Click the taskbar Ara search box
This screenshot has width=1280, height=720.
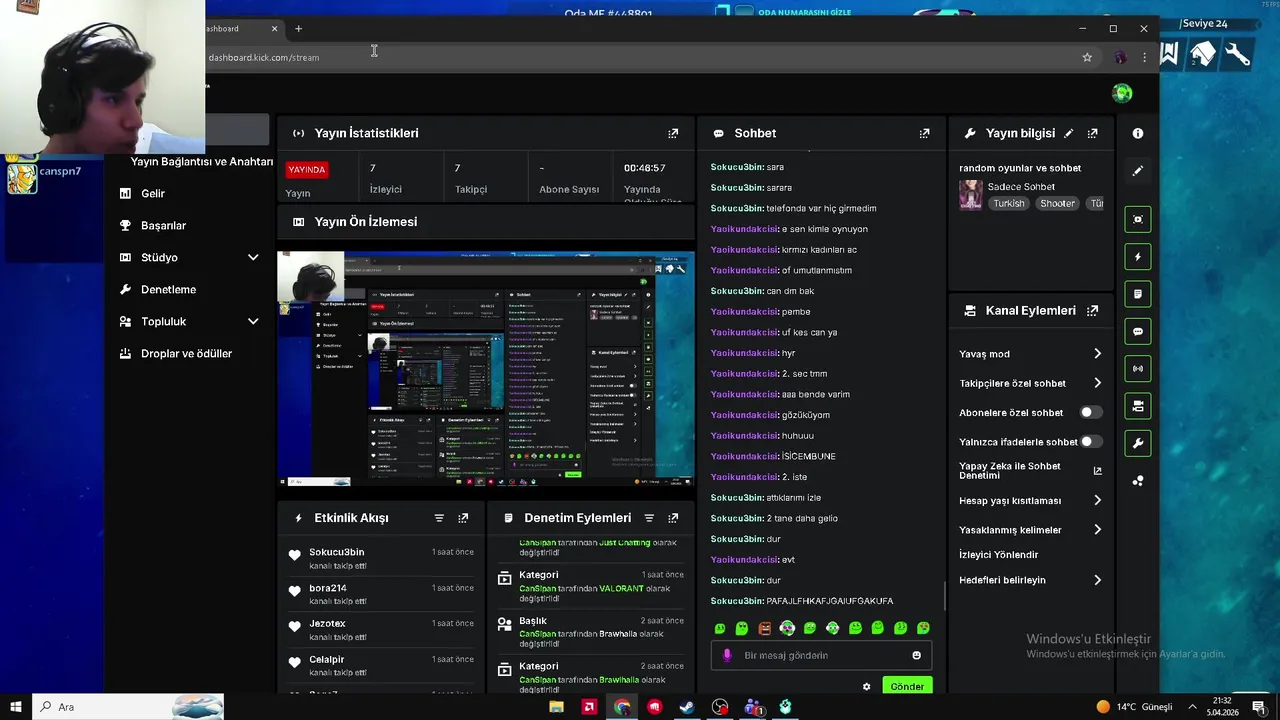tap(128, 707)
